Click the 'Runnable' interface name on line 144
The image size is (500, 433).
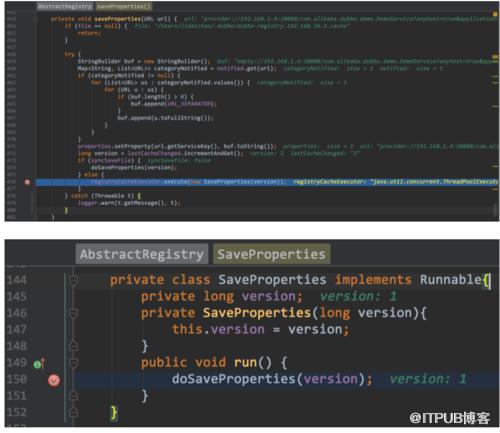point(451,280)
